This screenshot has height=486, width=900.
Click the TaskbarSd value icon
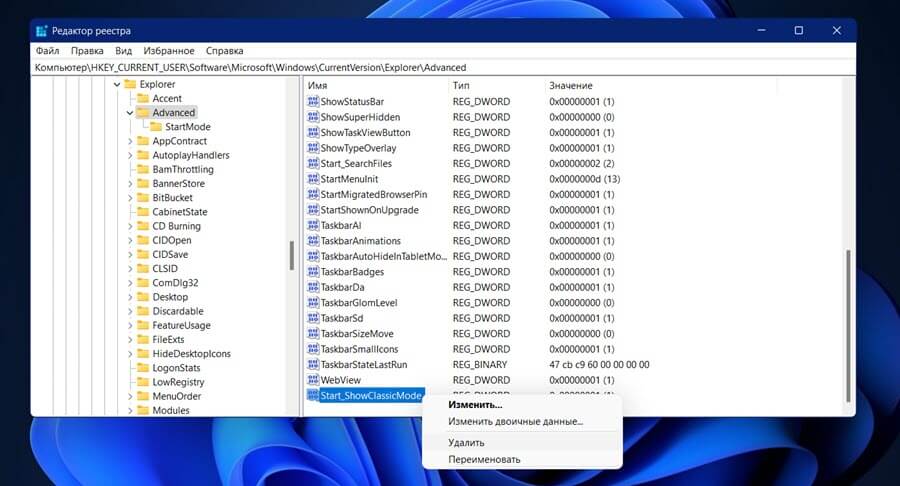(x=313, y=318)
